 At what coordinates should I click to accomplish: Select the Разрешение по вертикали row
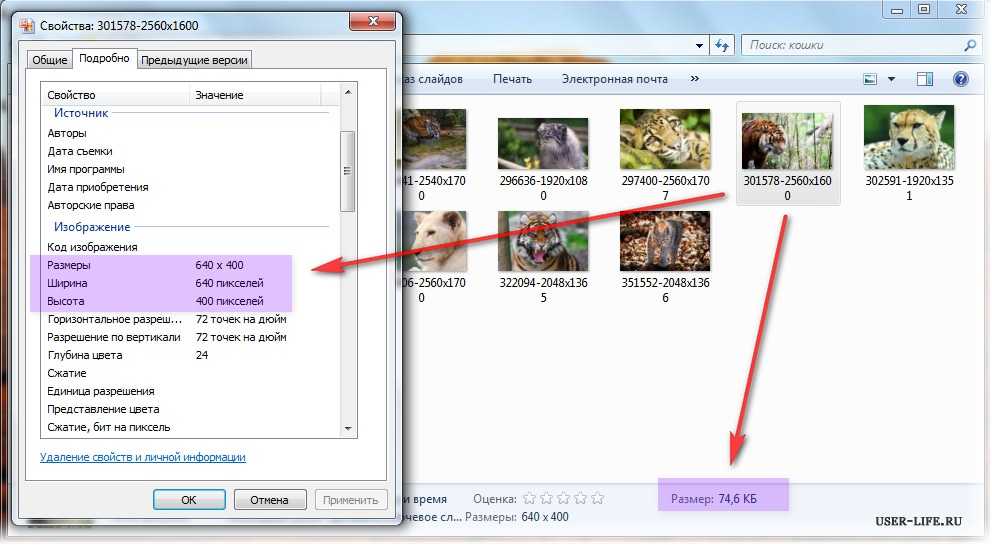coord(190,337)
